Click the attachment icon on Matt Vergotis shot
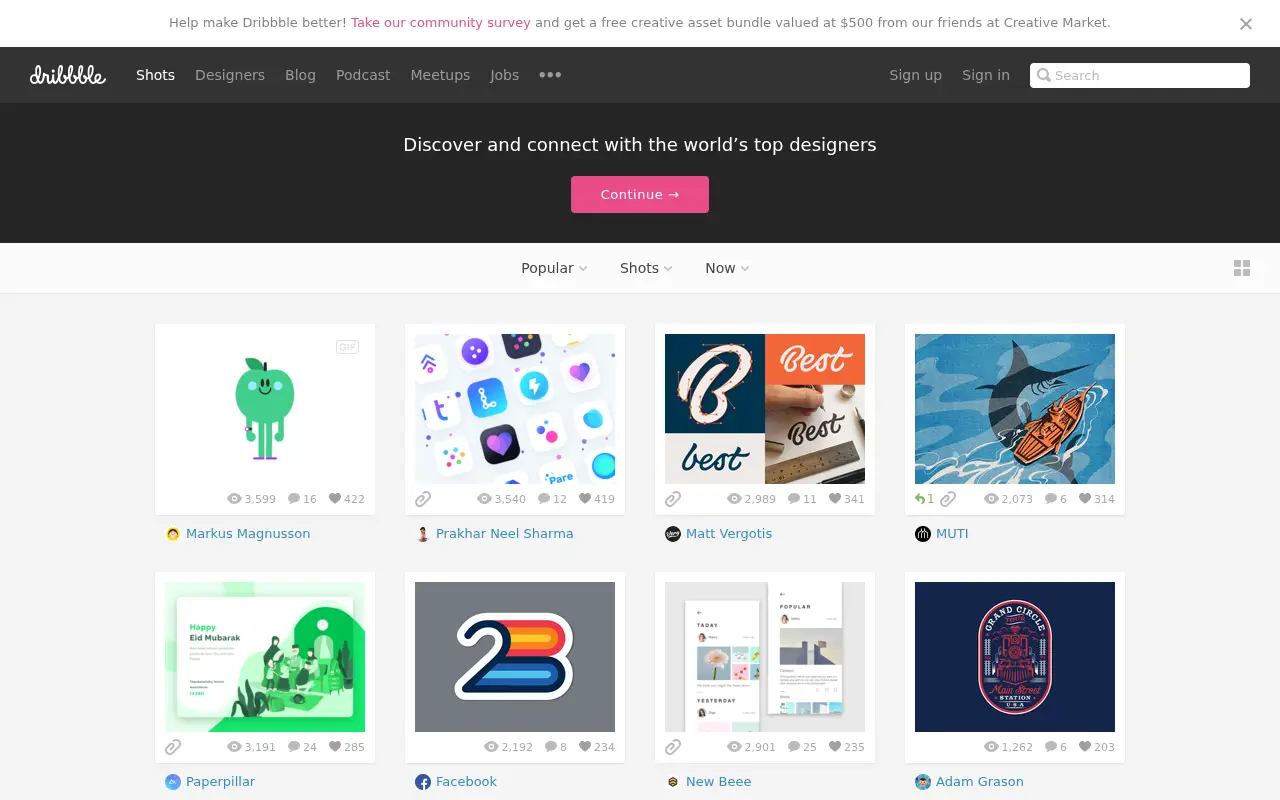The width and height of the screenshot is (1280, 800). click(x=673, y=499)
